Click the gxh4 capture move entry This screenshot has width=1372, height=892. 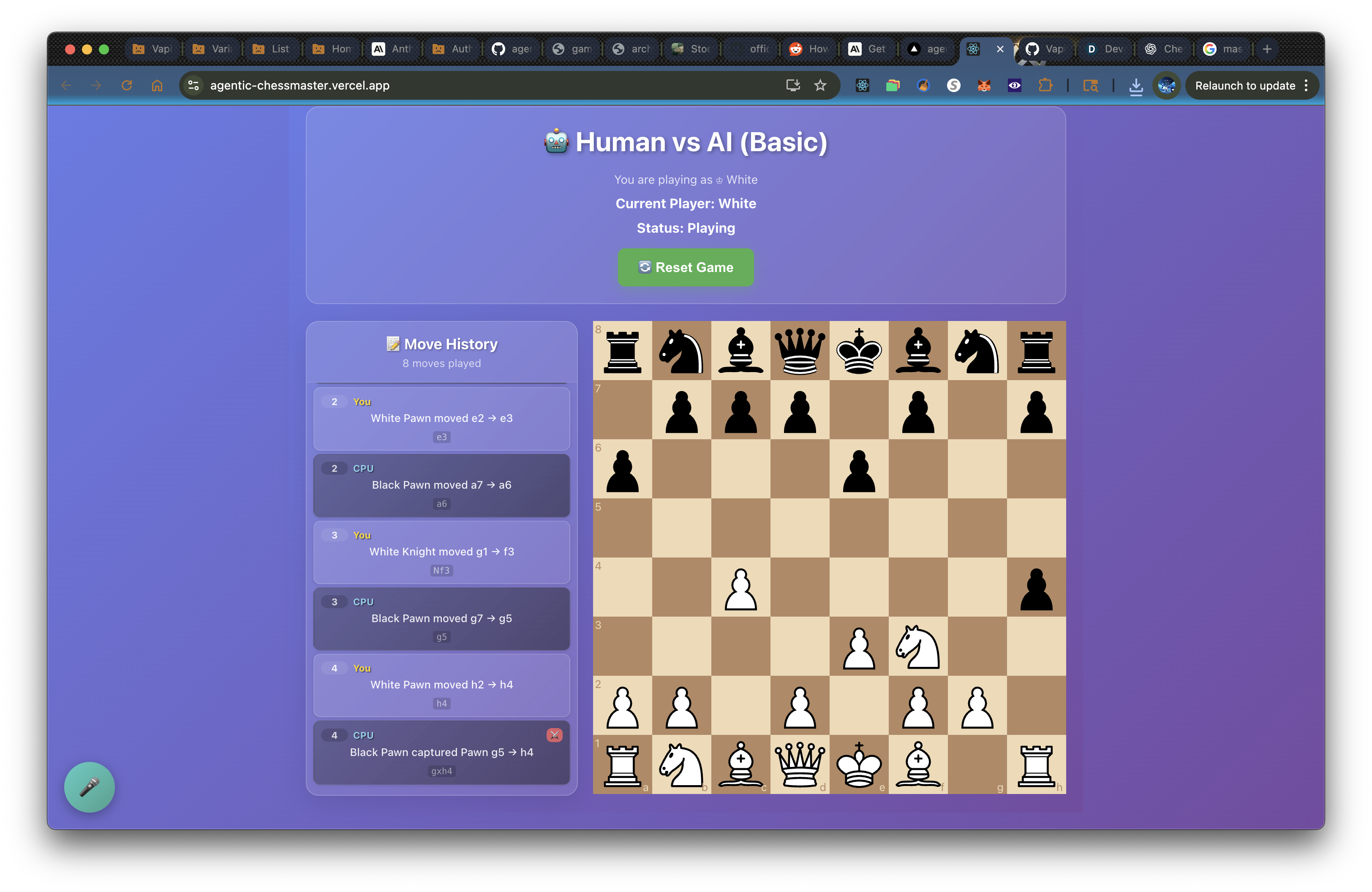click(441, 752)
